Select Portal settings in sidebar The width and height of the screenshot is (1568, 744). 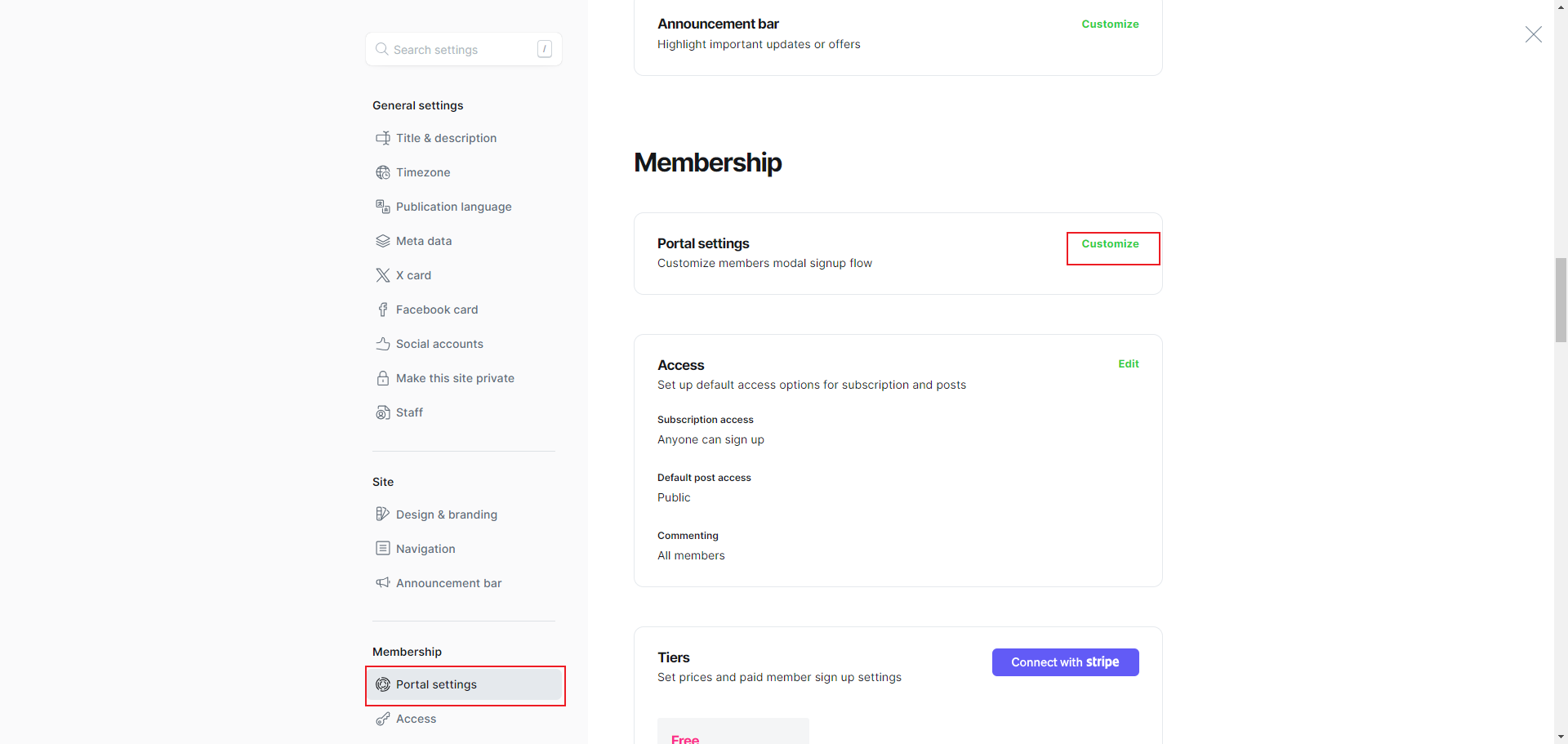436,684
